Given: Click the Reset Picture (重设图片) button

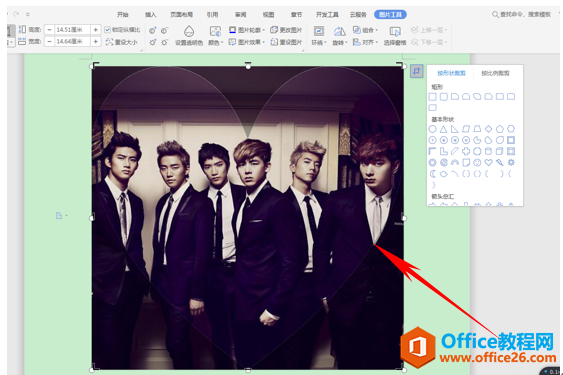Looking at the screenshot, I should pyautogui.click(x=286, y=42).
